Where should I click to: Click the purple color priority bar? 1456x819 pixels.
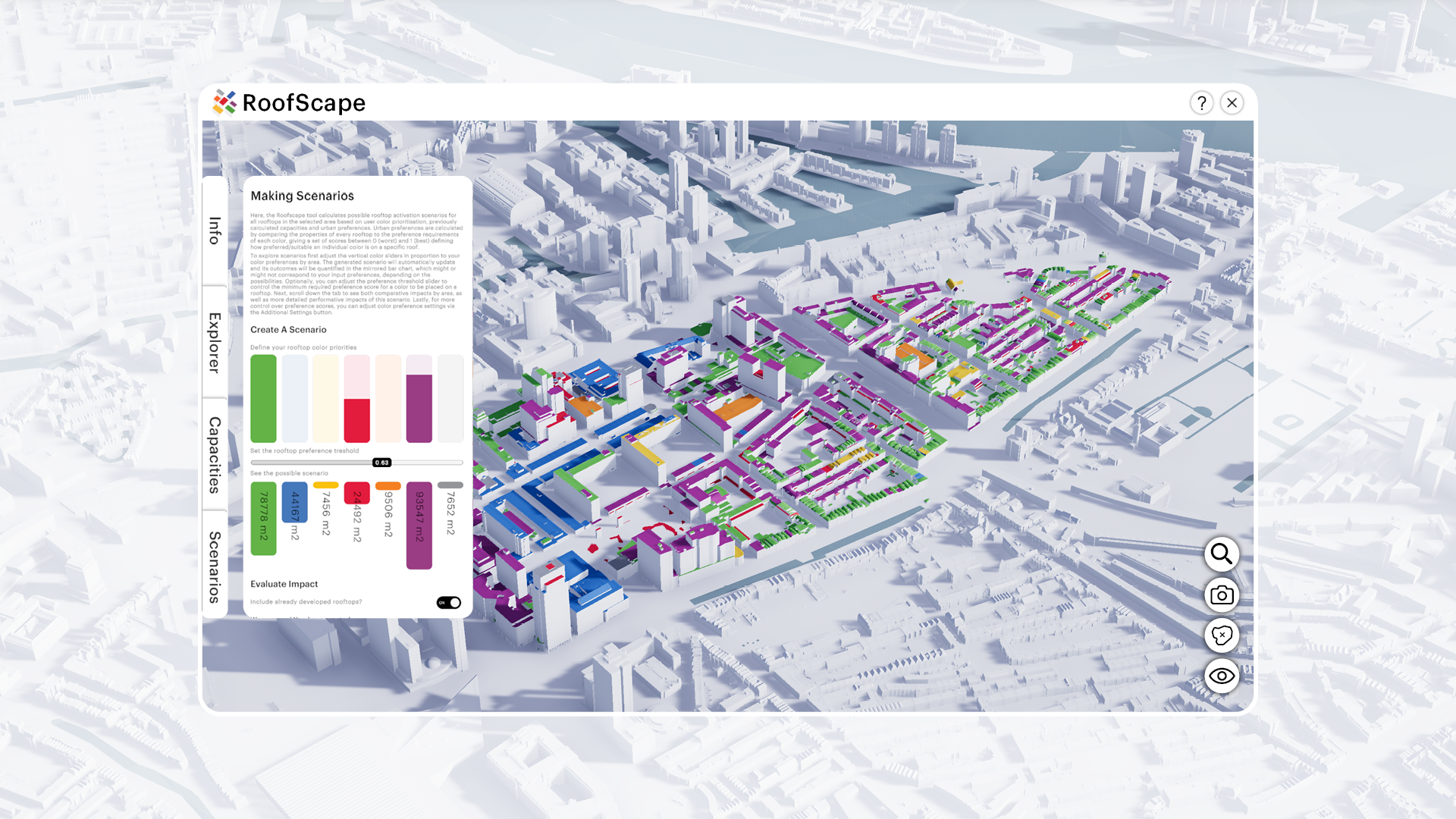pyautogui.click(x=419, y=407)
